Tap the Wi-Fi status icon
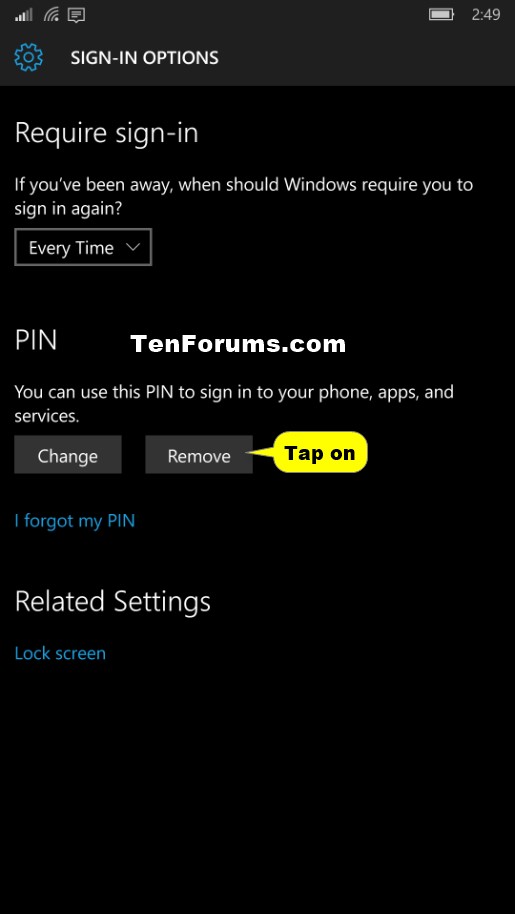The width and height of the screenshot is (515, 914). 51,15
